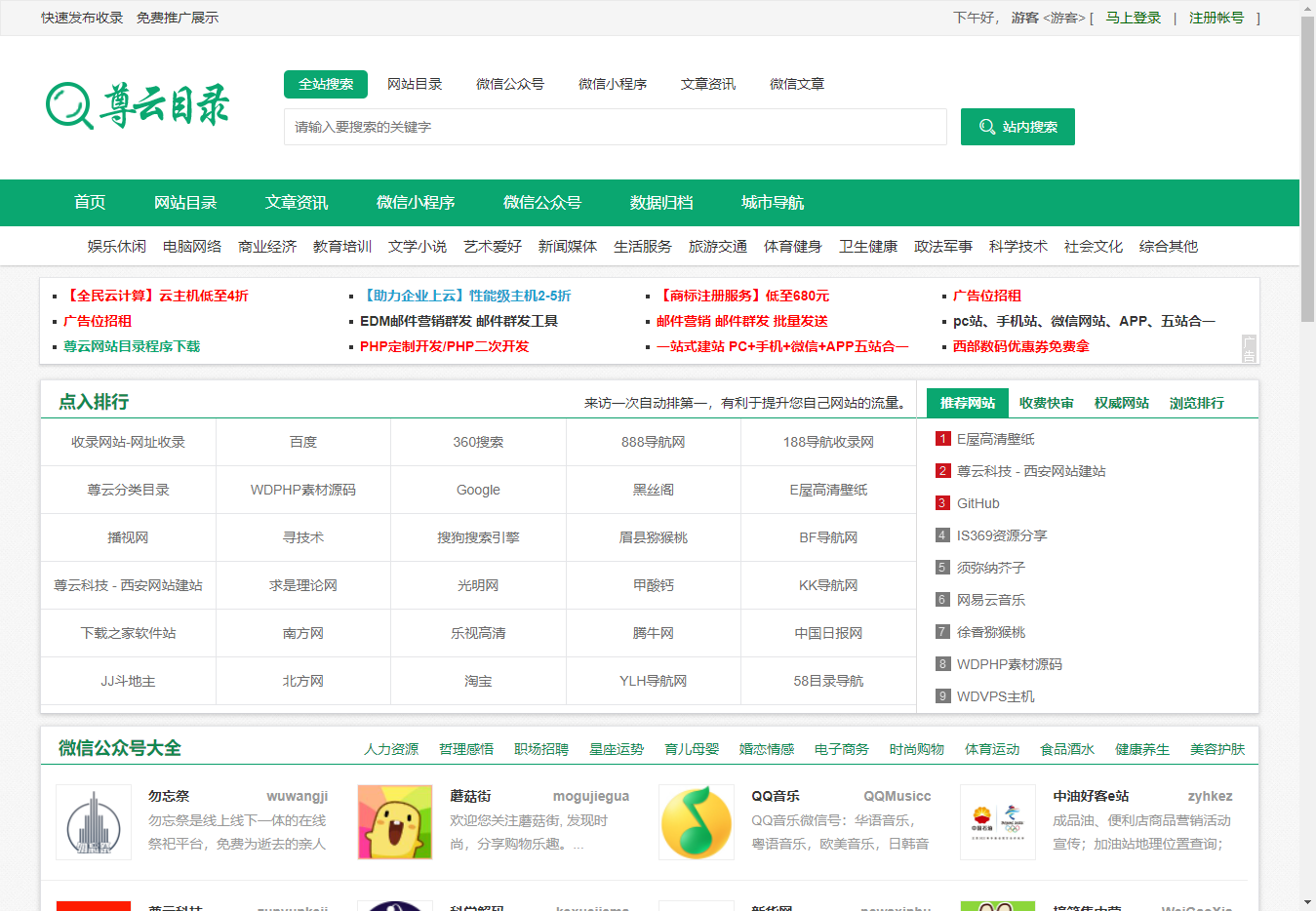This screenshot has width=1316, height=911.
Task: Open 城市导航 in the navigation bar
Action: tap(773, 203)
